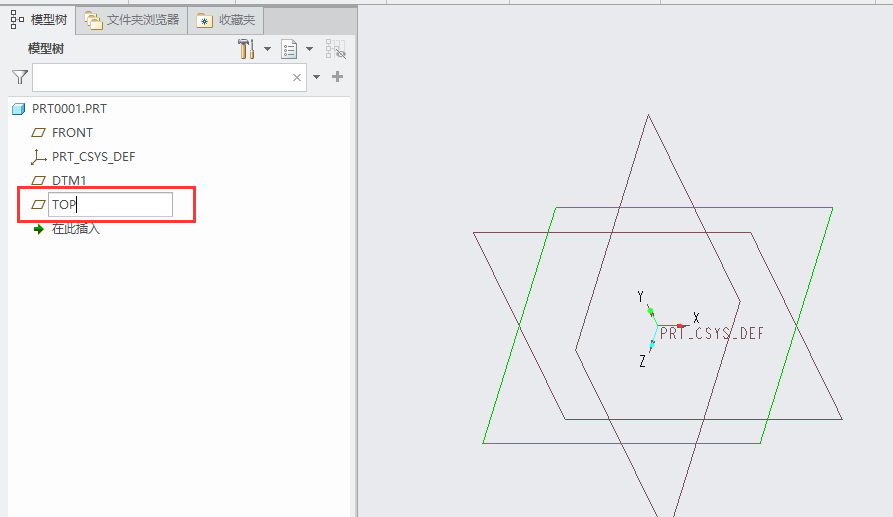Select PRT_CSYS_DEF coordinate system item
893x517 pixels.
(x=93, y=157)
